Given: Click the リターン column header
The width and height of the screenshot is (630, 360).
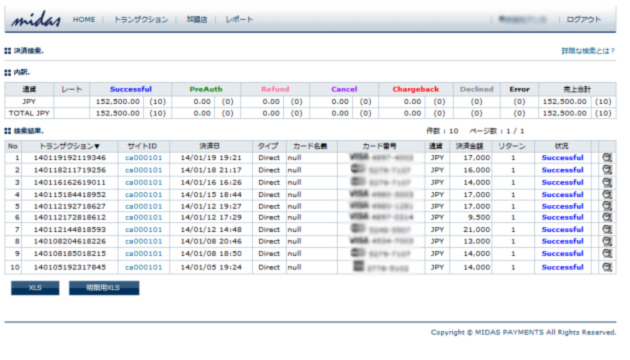Looking at the screenshot, I should pyautogui.click(x=512, y=146).
